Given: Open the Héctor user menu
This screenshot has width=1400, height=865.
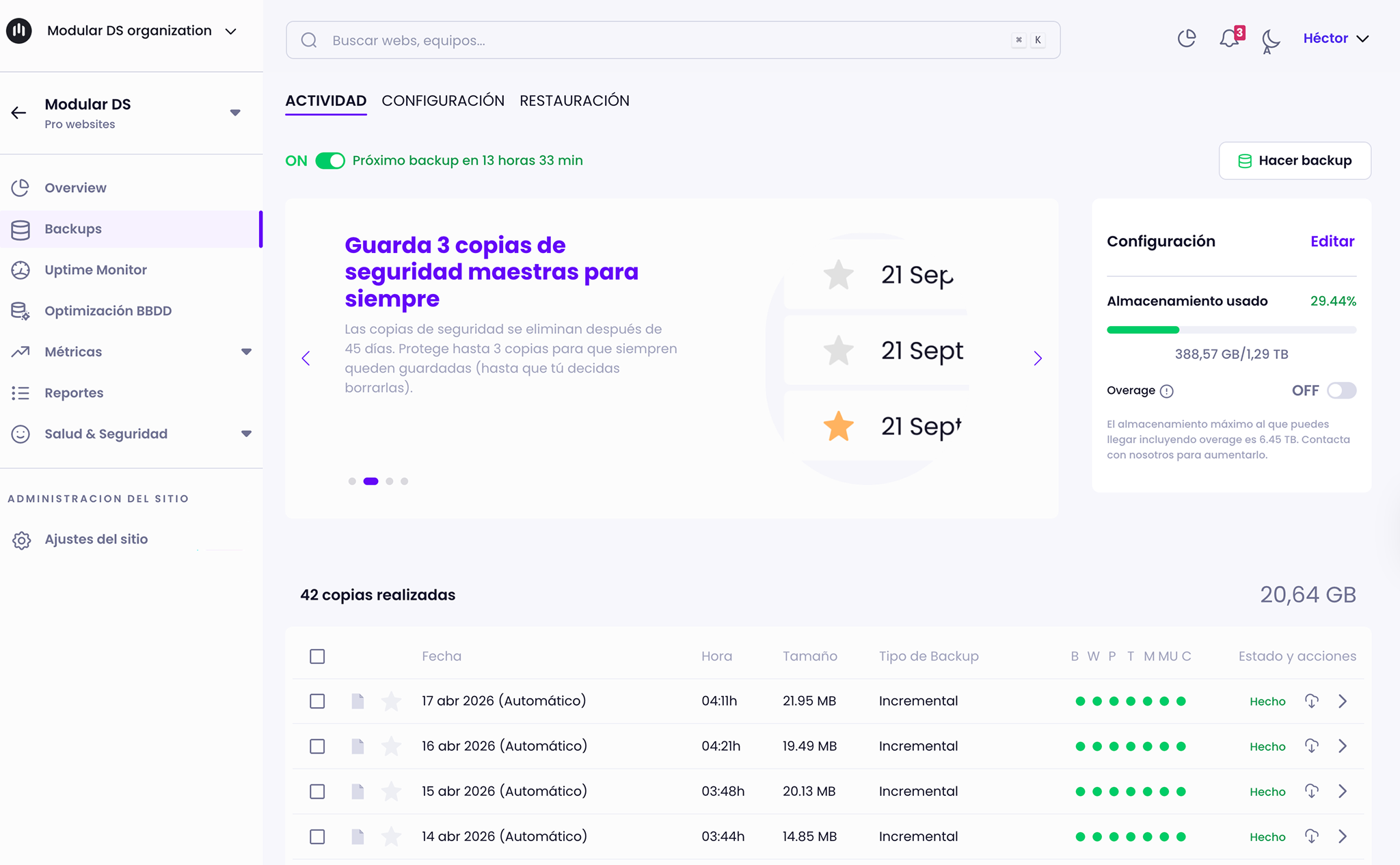Looking at the screenshot, I should [x=1335, y=38].
